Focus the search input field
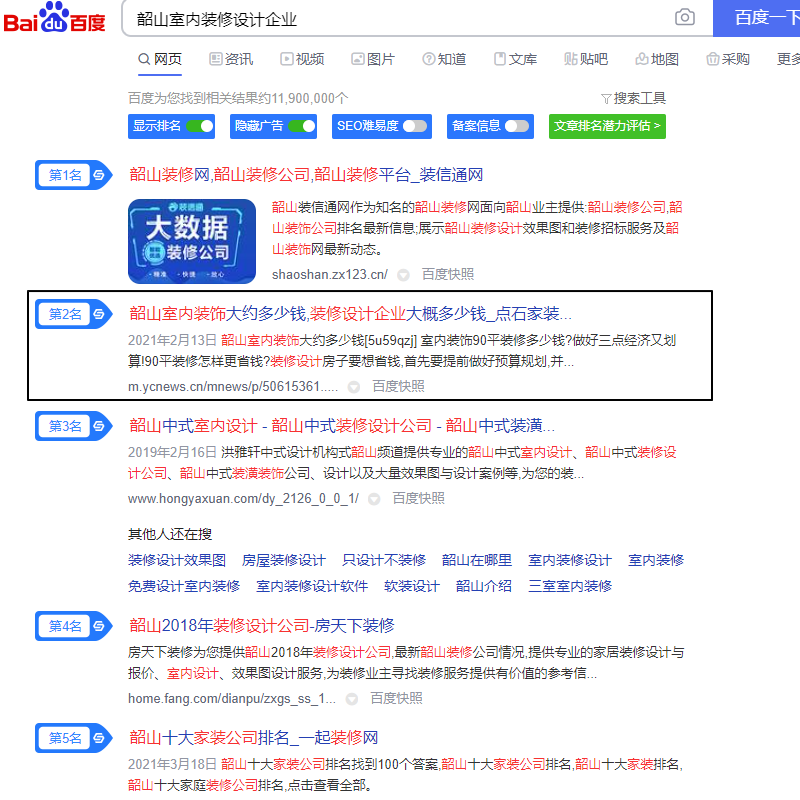Viewport: 800px width, 800px height. [x=398, y=19]
